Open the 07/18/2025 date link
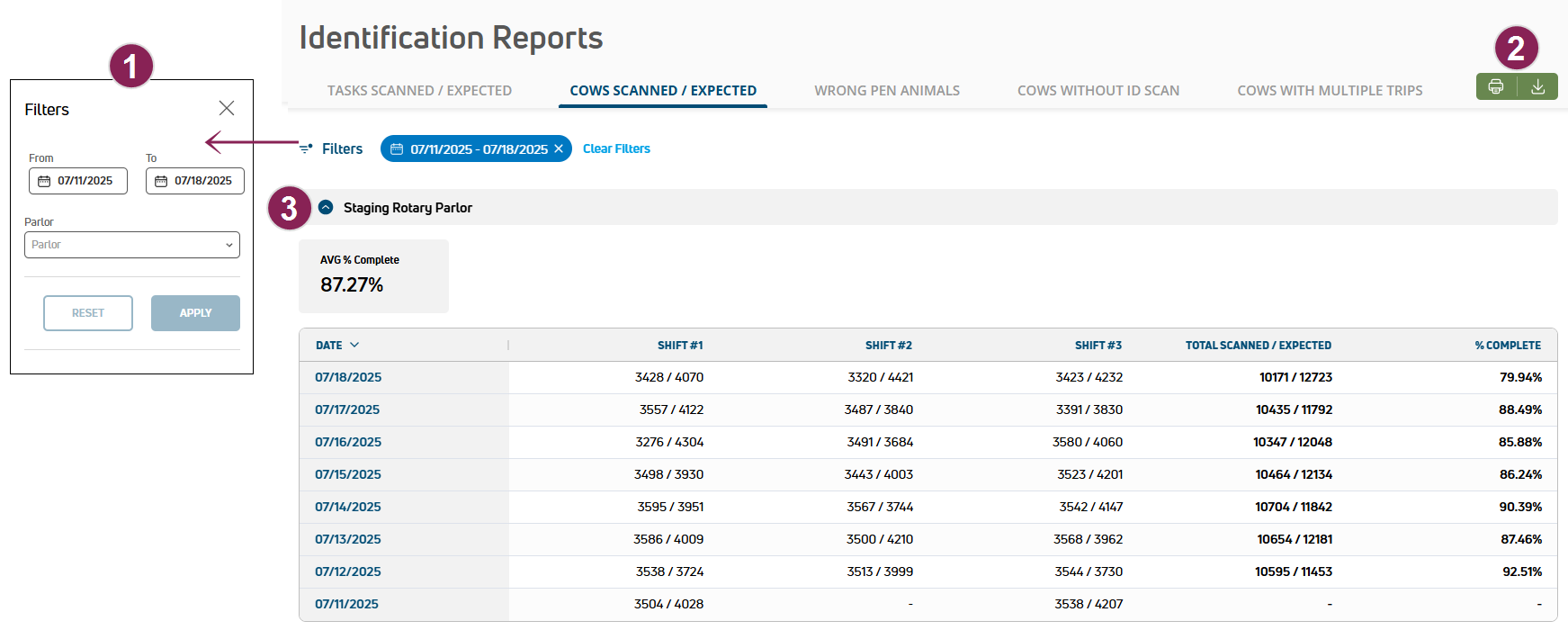Screen dimensions: 1568x639 coord(348,377)
